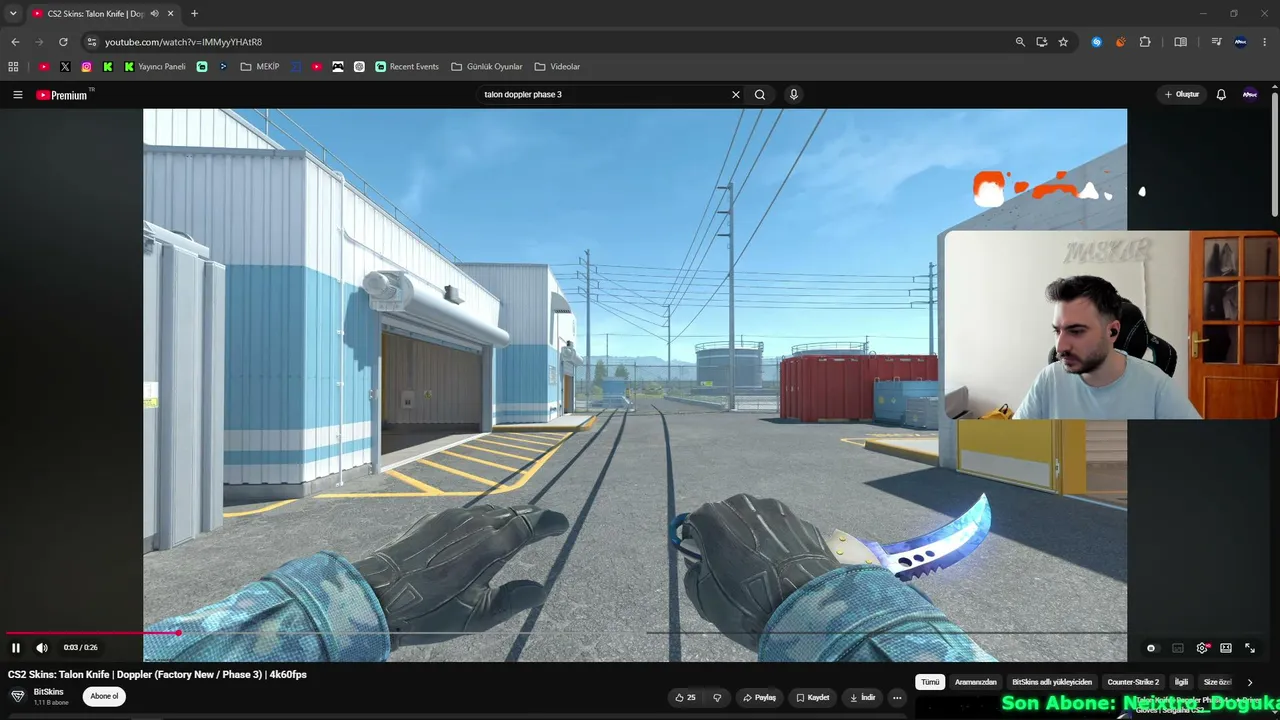Open the Yayıncı Paneli bookmark
This screenshot has height=720, width=1280.
155,67
